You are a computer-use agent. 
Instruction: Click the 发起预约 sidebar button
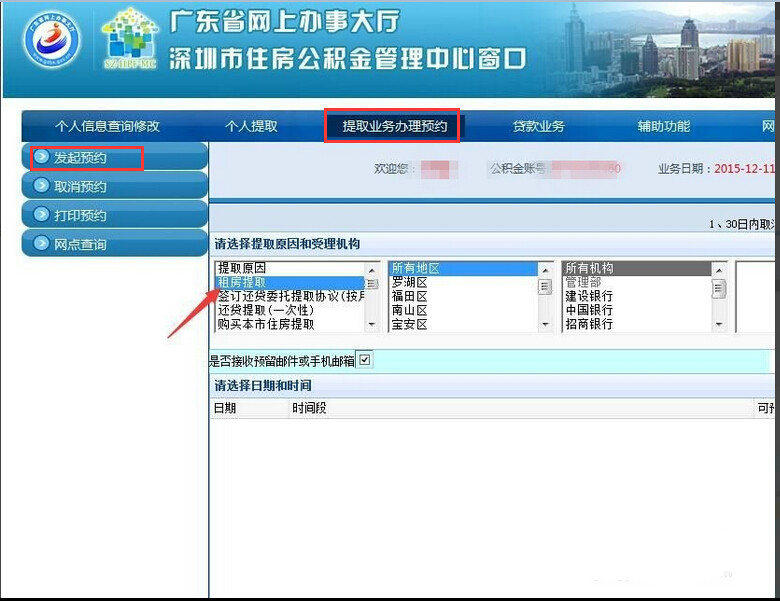tap(114, 157)
